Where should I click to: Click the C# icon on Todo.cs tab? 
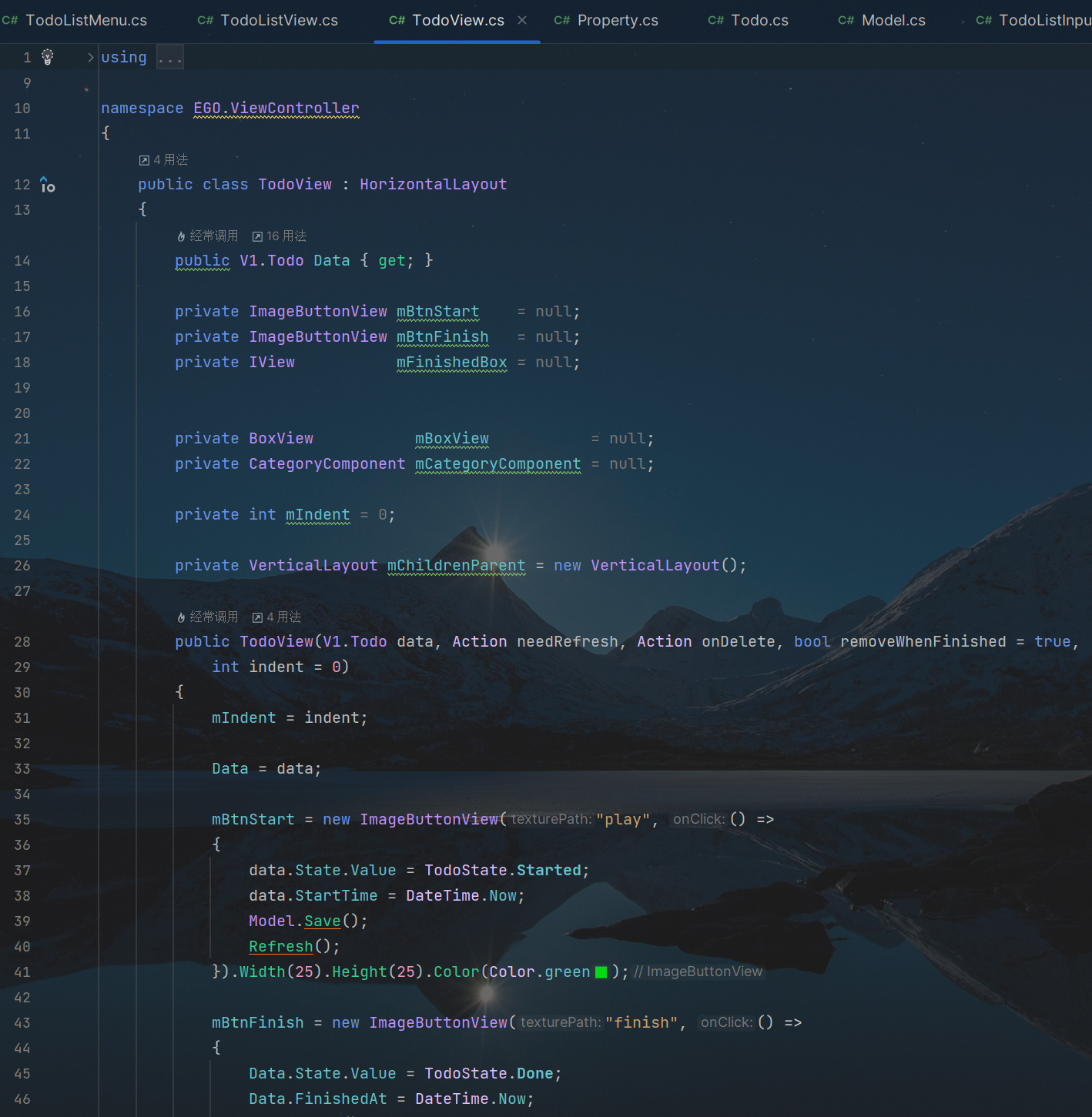point(715,20)
